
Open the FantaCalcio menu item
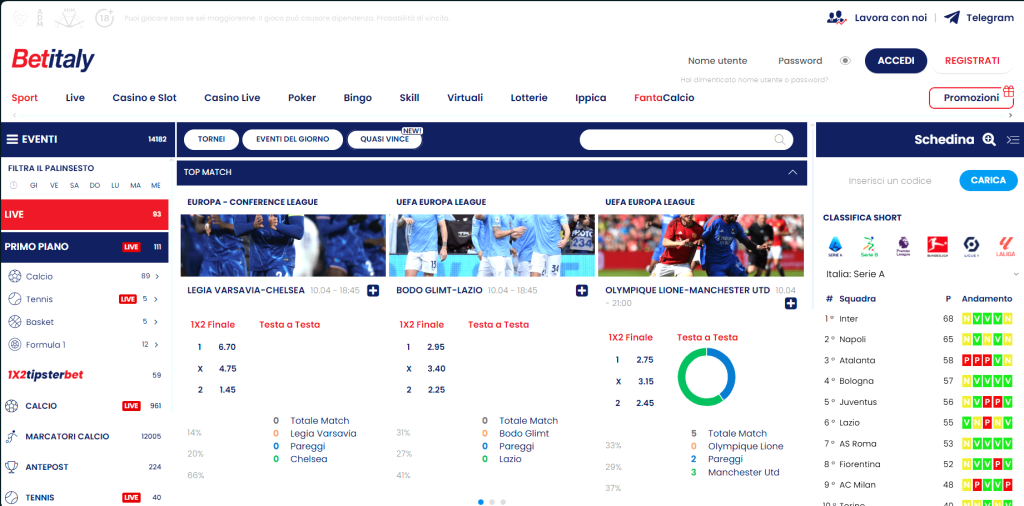pyautogui.click(x=664, y=98)
